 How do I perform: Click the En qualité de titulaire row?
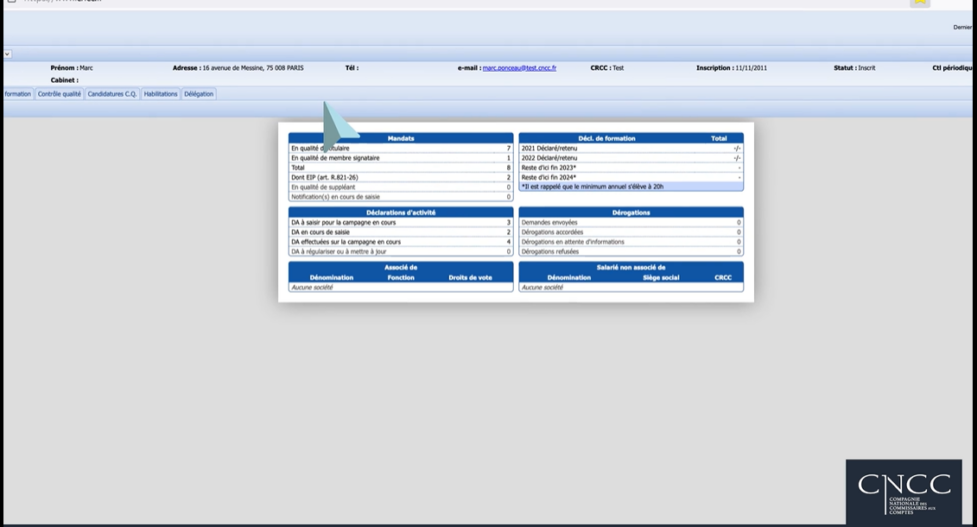coord(401,148)
